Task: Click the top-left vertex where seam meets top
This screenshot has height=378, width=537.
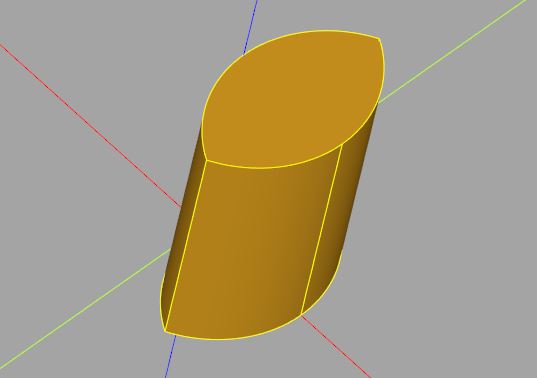Action: tap(206, 160)
